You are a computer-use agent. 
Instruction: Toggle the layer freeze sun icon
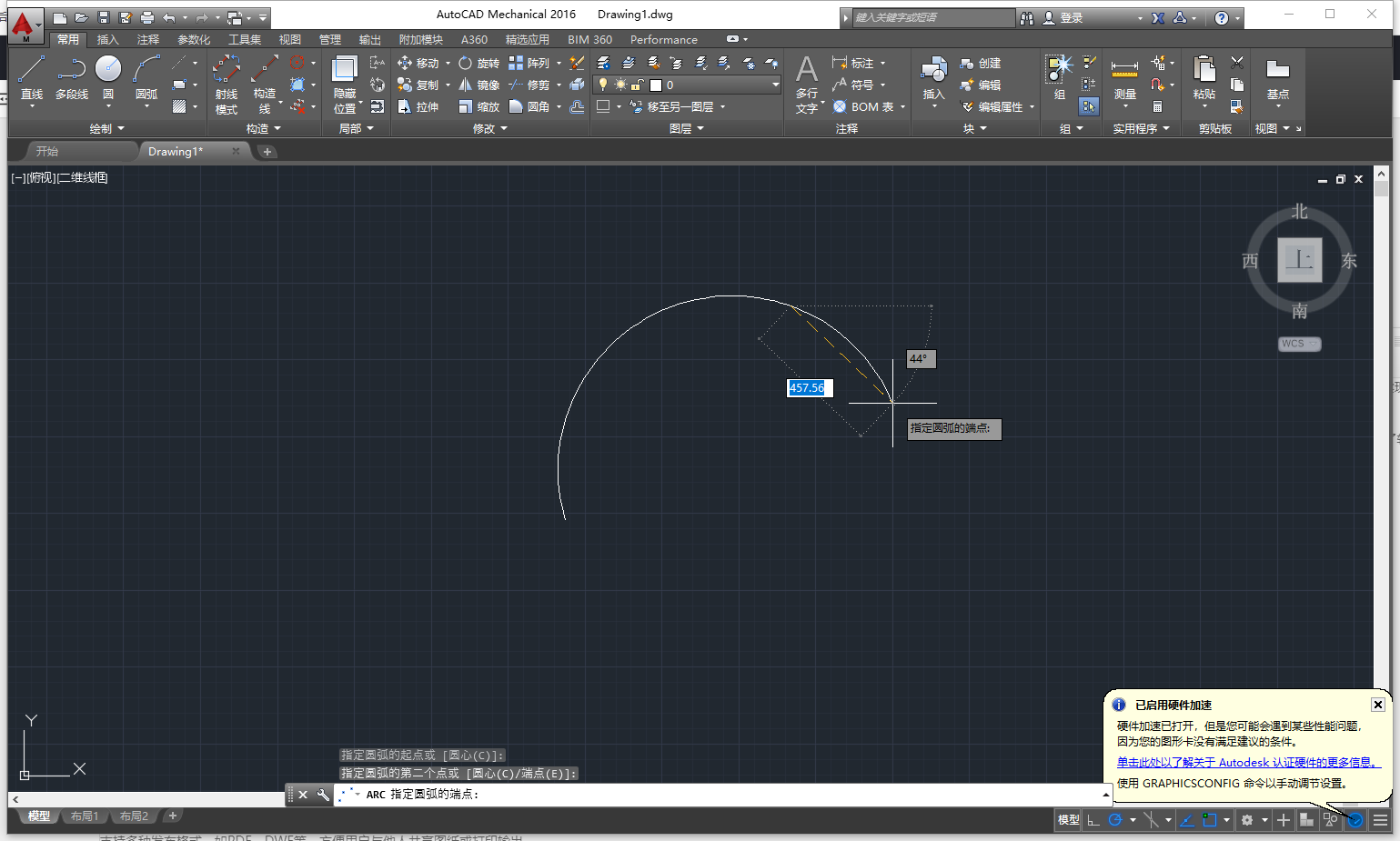620,85
